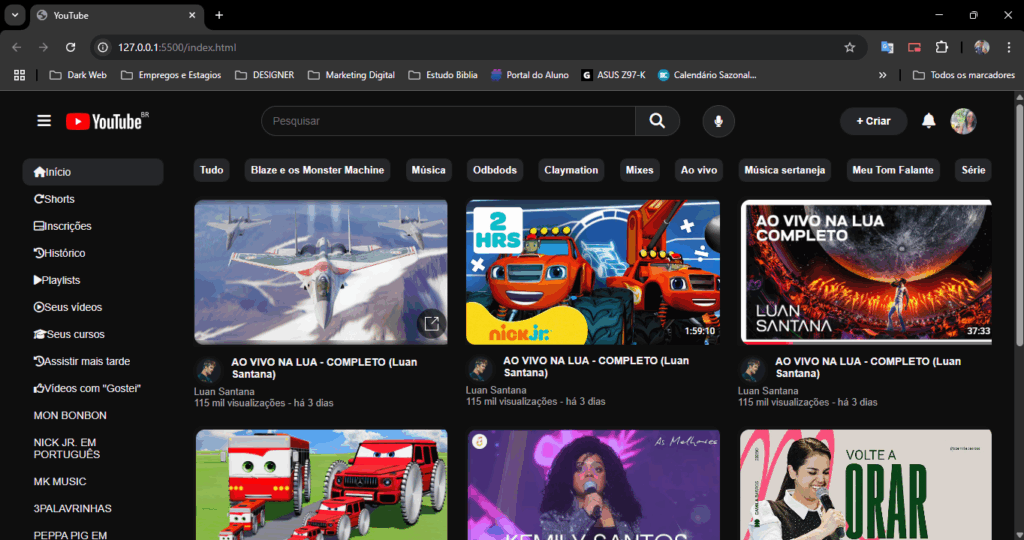Open Todos os marcadores folder
This screenshot has width=1024, height=540.
coord(963,75)
